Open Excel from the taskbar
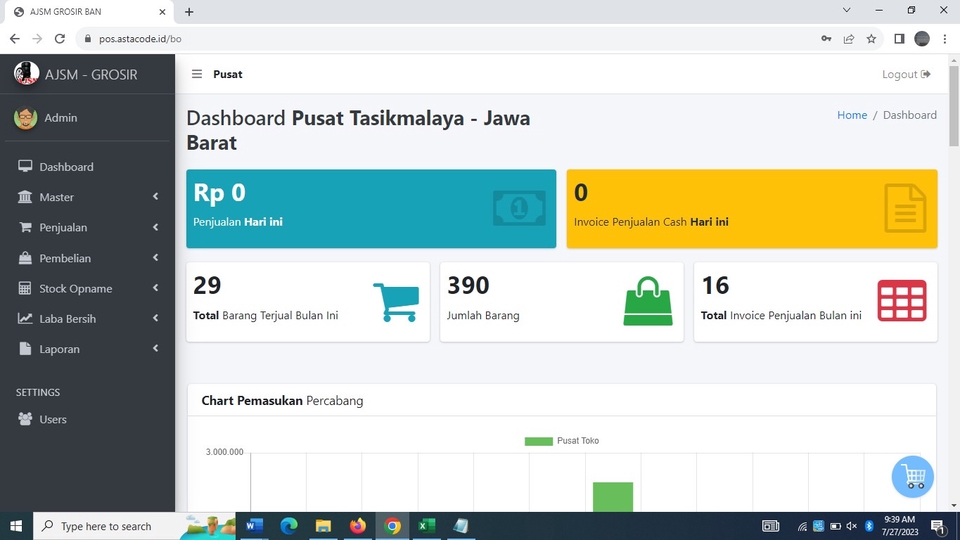The image size is (960, 540). (x=427, y=526)
